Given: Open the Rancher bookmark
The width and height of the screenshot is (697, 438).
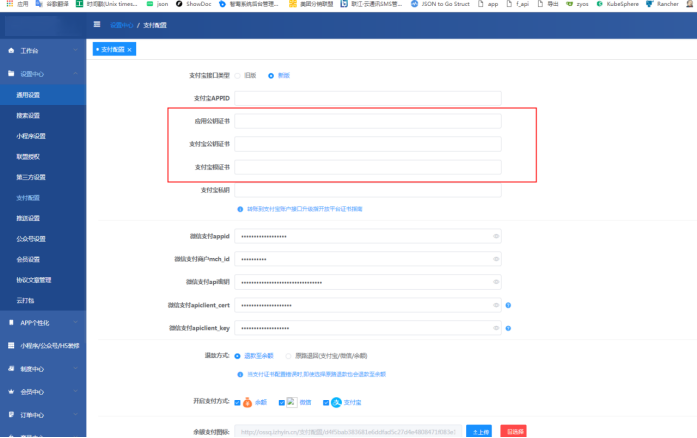Looking at the screenshot, I should tap(662, 4).
